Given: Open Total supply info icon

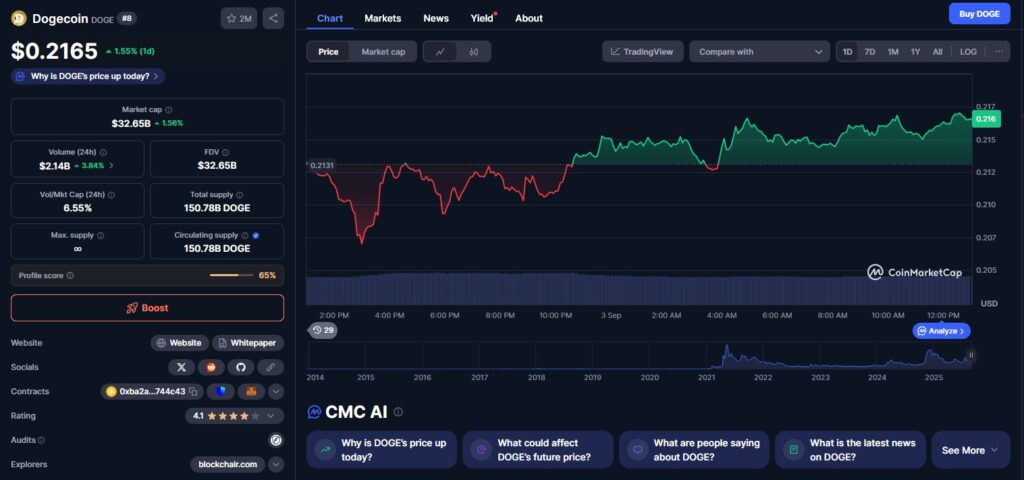Looking at the screenshot, I should pos(240,195).
